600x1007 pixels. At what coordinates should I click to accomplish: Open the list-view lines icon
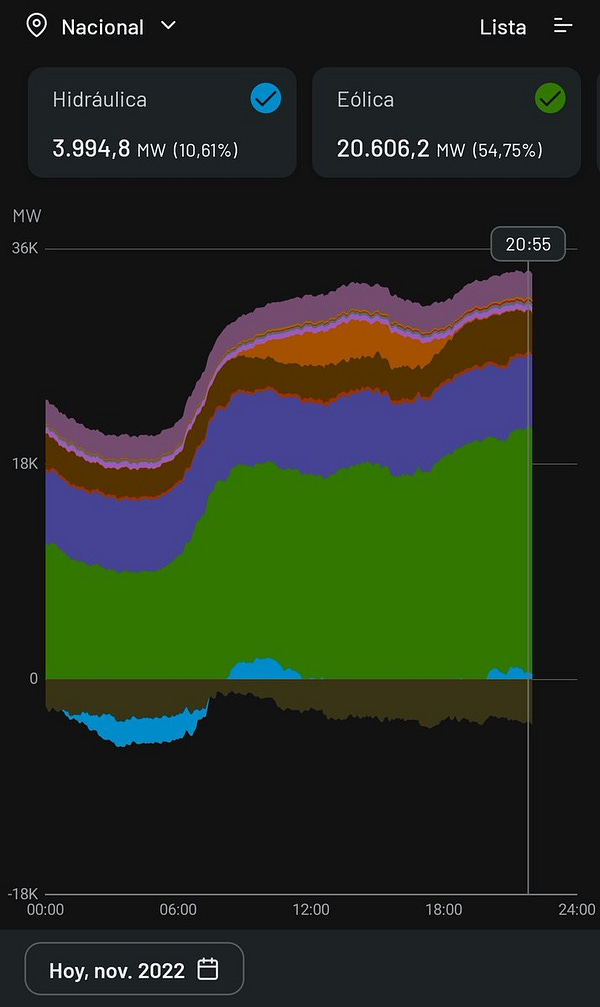click(563, 26)
